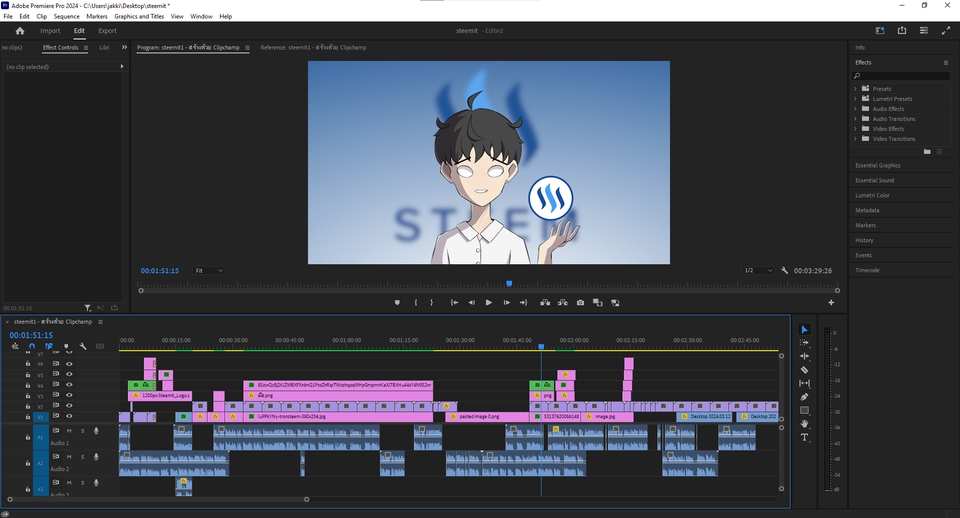Expand the Audio Effects folder

[855, 109]
